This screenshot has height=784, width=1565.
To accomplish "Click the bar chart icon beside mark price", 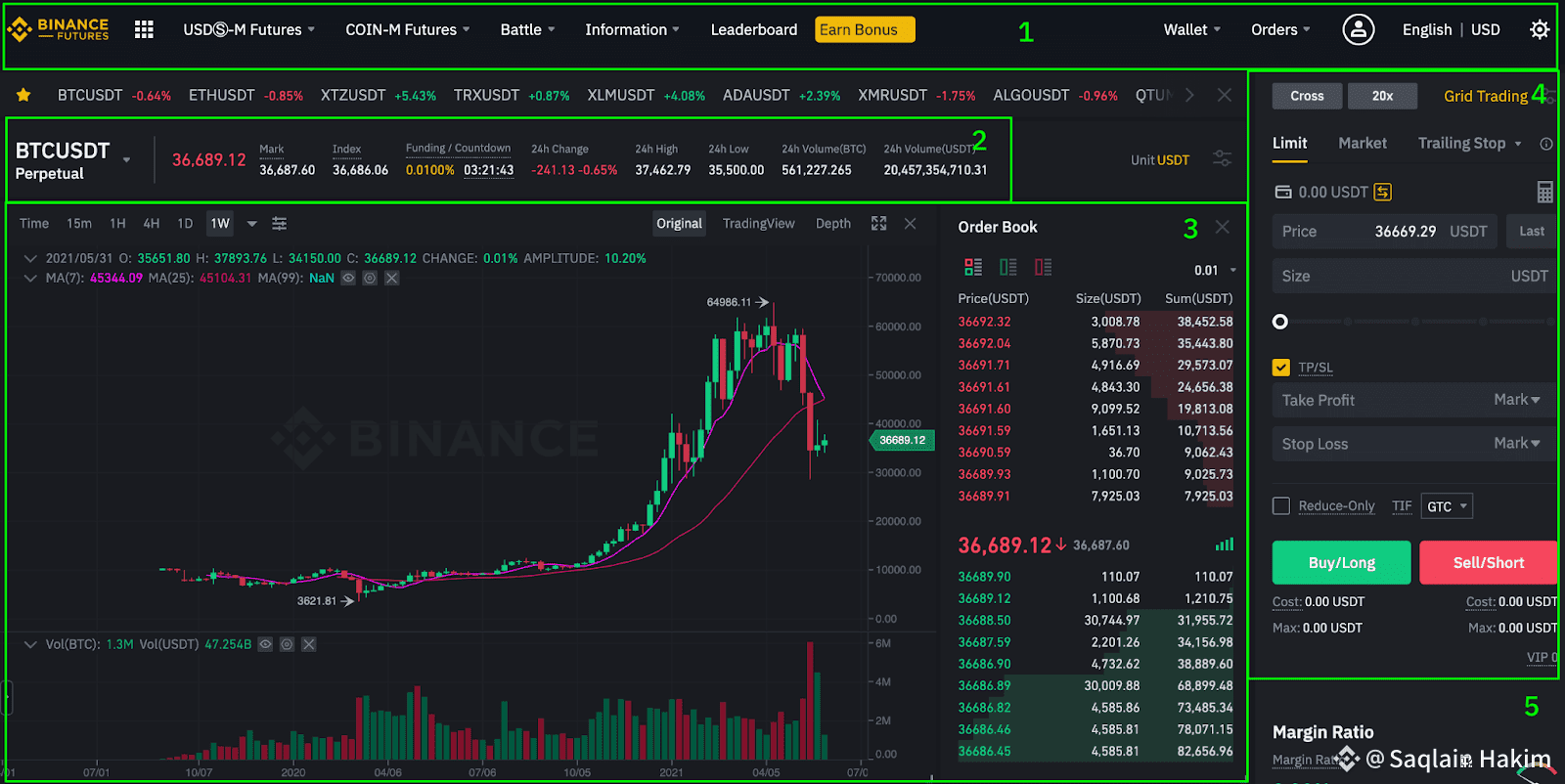I will point(1225,544).
